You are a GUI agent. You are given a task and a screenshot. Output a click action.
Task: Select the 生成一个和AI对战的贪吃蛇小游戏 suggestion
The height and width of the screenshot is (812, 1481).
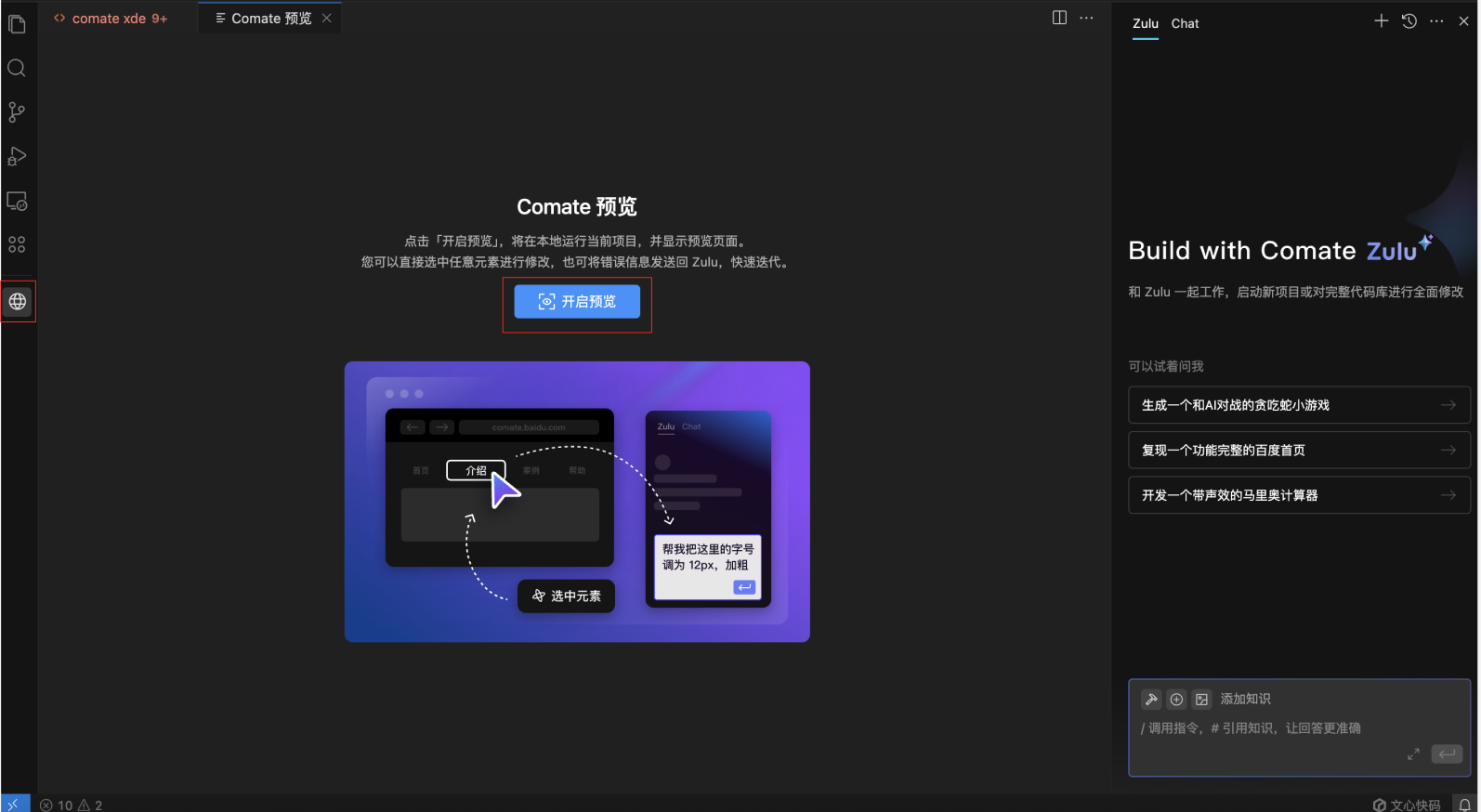click(x=1299, y=405)
